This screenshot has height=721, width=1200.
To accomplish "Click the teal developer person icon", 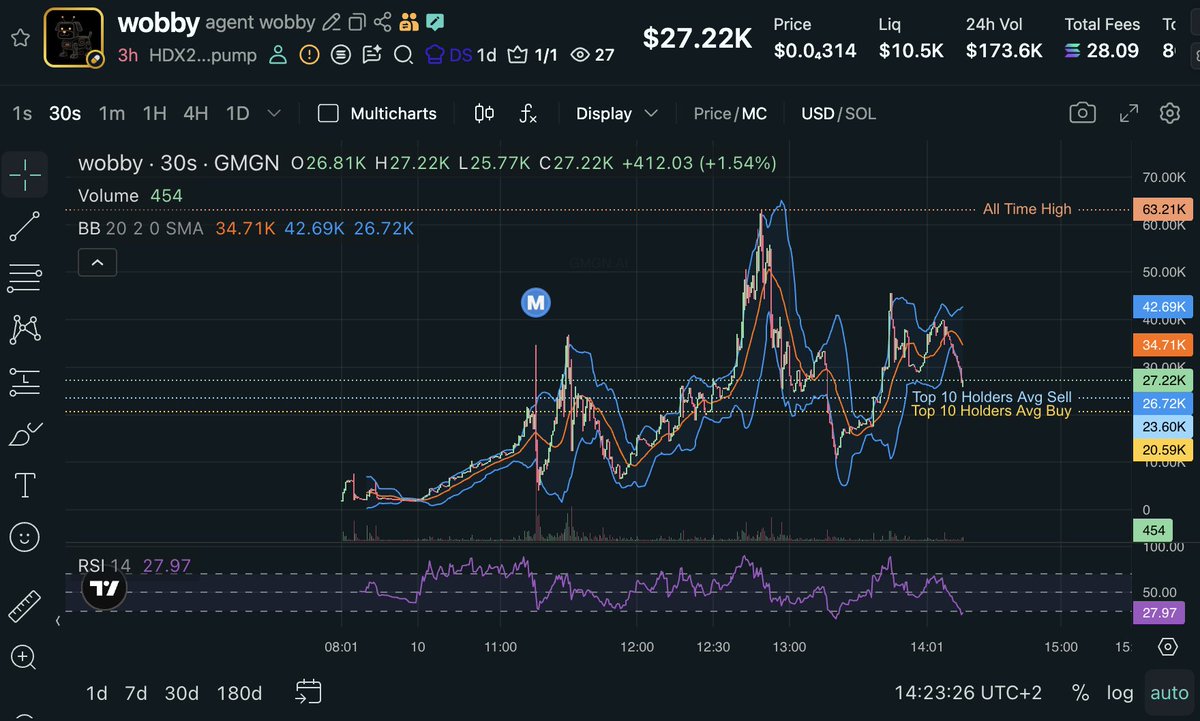I will coord(279,55).
